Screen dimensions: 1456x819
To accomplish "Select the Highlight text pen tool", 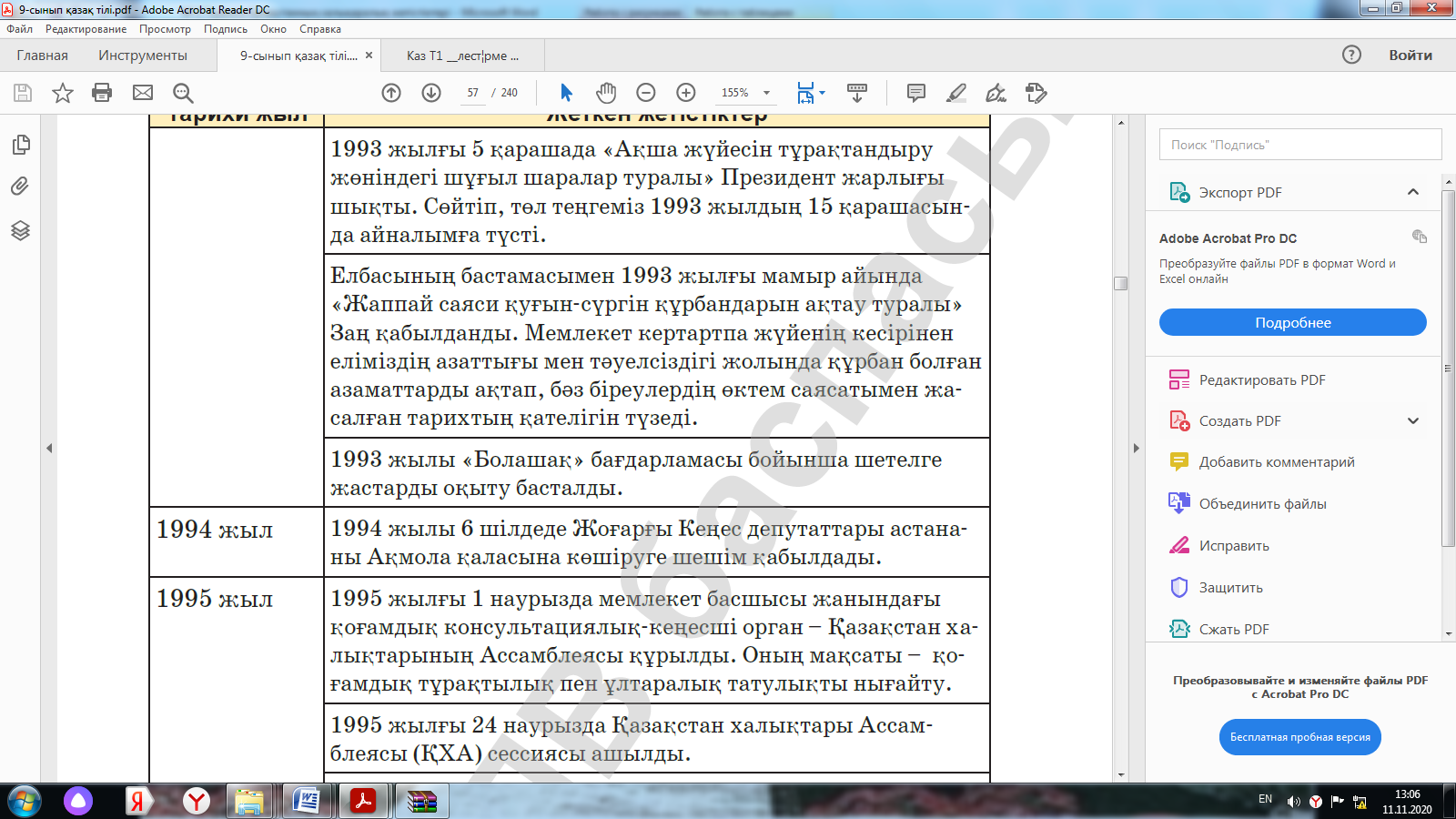I will (955, 93).
